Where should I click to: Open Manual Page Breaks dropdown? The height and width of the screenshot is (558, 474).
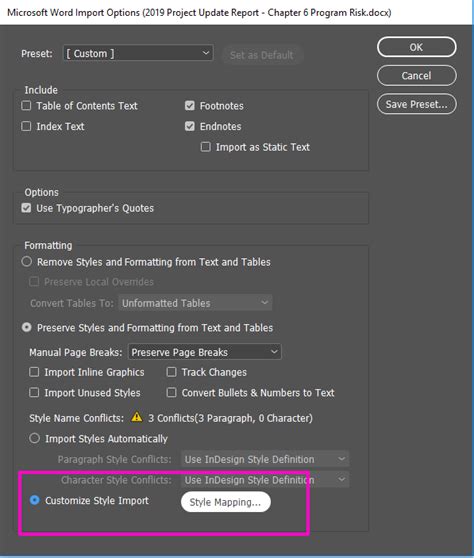tap(204, 352)
